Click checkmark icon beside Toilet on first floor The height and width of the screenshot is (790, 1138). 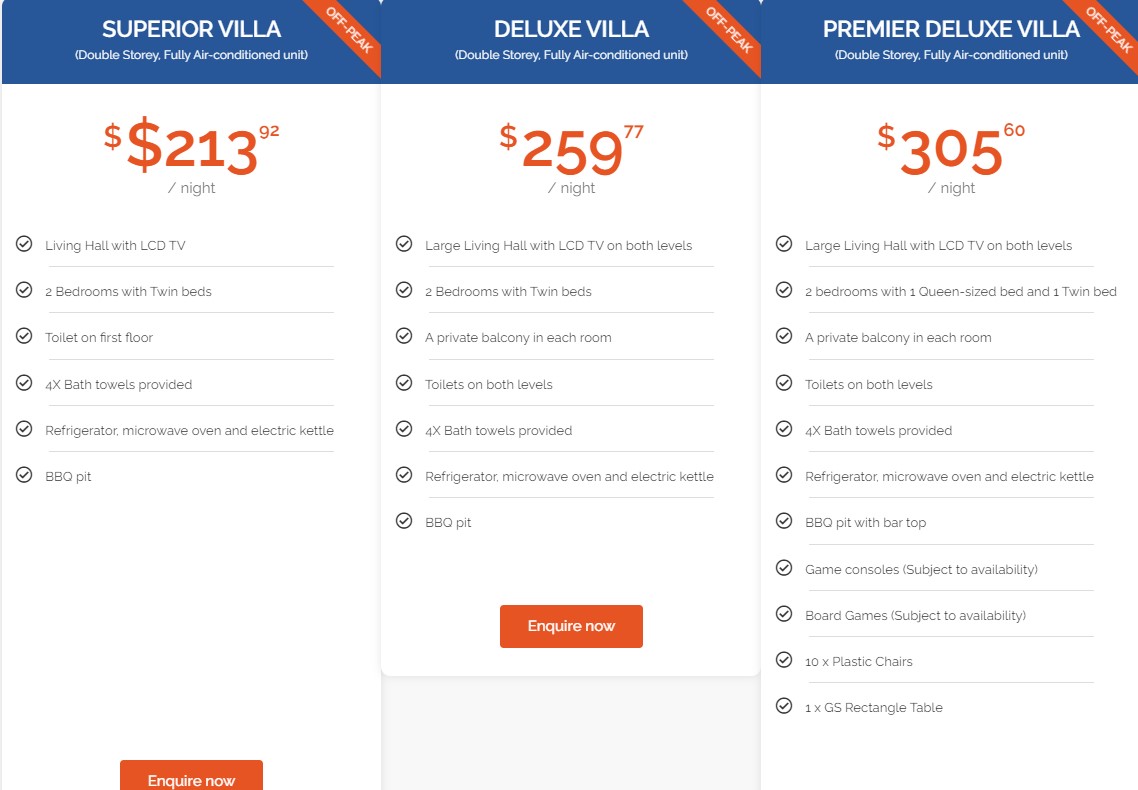click(x=24, y=336)
